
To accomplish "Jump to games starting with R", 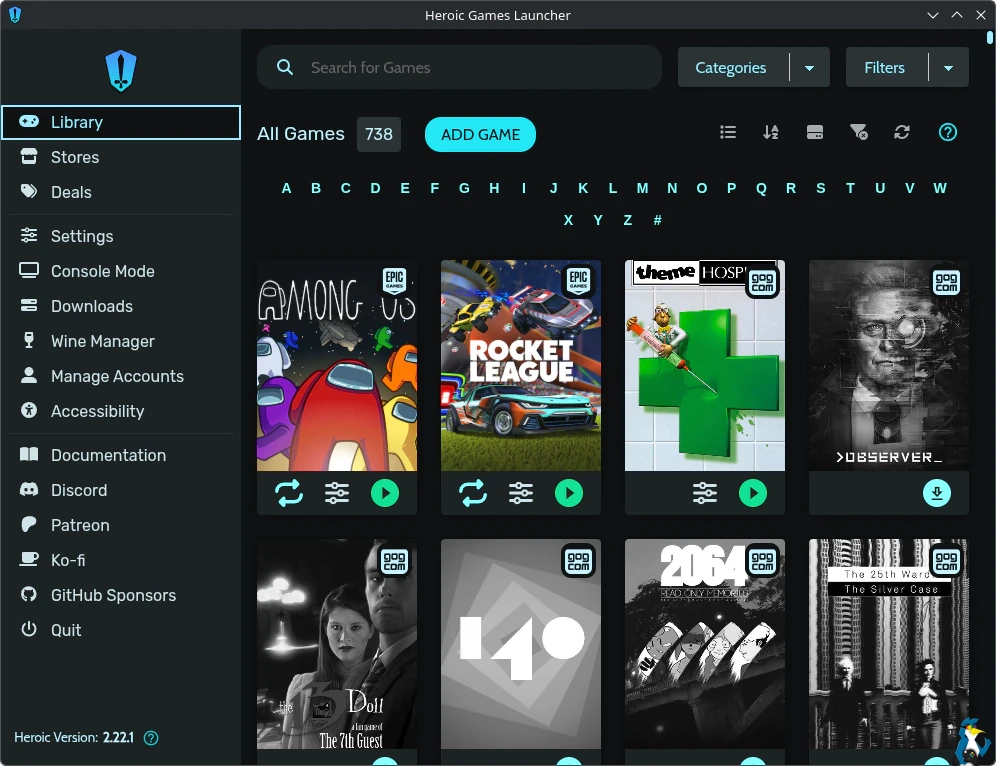I will pos(791,188).
